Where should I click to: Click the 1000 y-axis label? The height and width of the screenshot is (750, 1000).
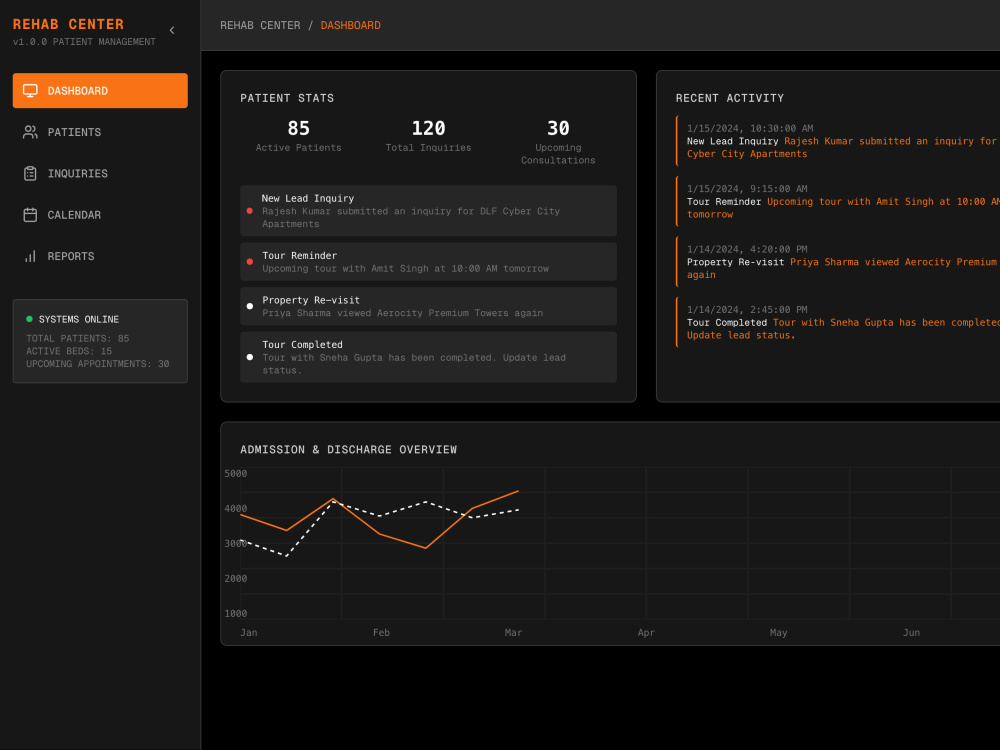235,614
